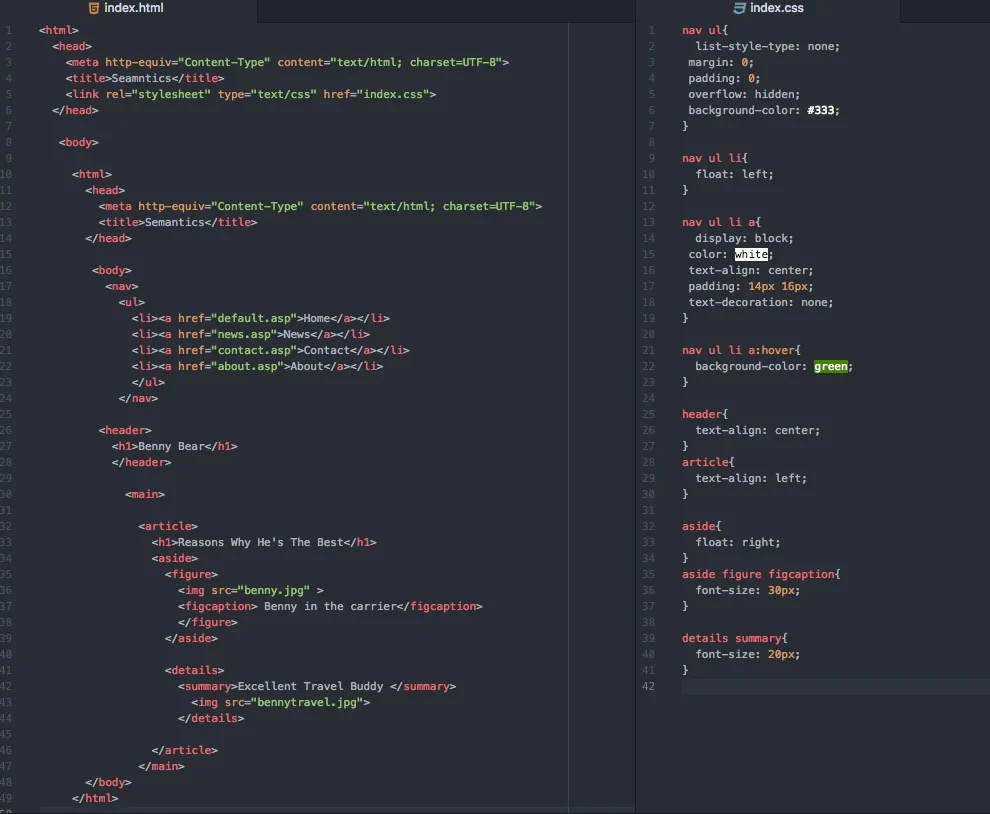This screenshot has height=814, width=990.
Task: Click the "Reasons Why He's The Best" heading text
Action: pos(261,542)
